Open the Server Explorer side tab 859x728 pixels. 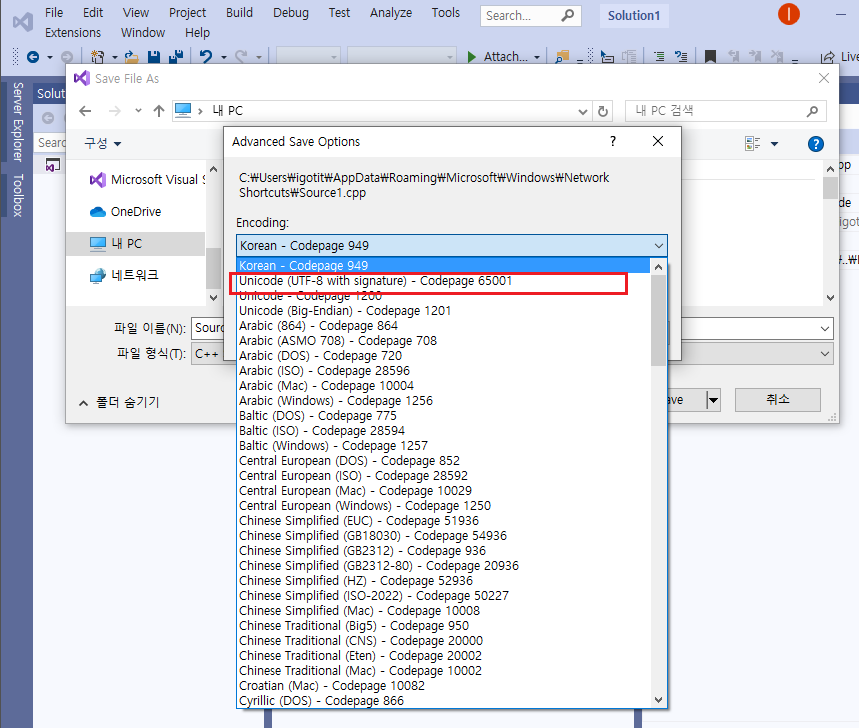pos(18,122)
